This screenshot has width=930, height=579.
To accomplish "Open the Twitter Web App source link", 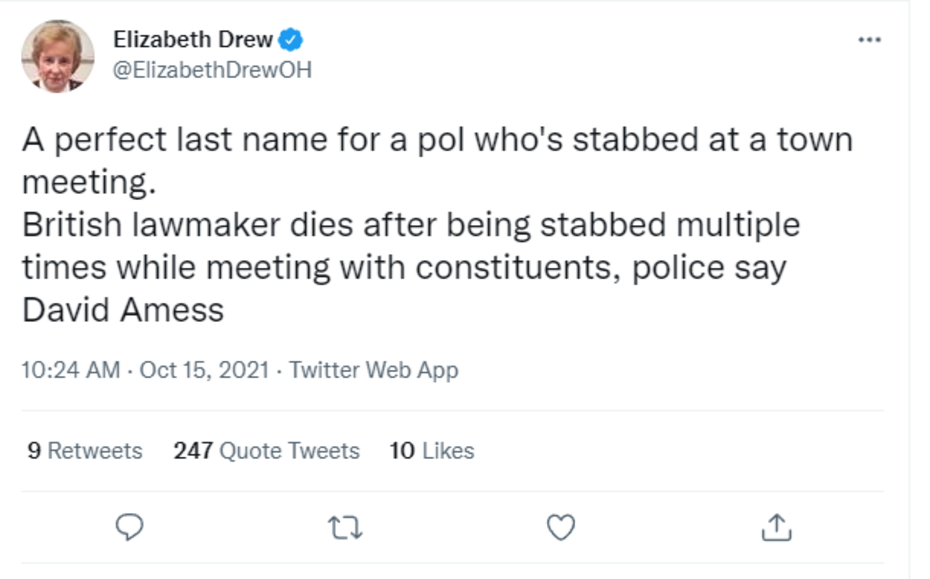I will [374, 370].
